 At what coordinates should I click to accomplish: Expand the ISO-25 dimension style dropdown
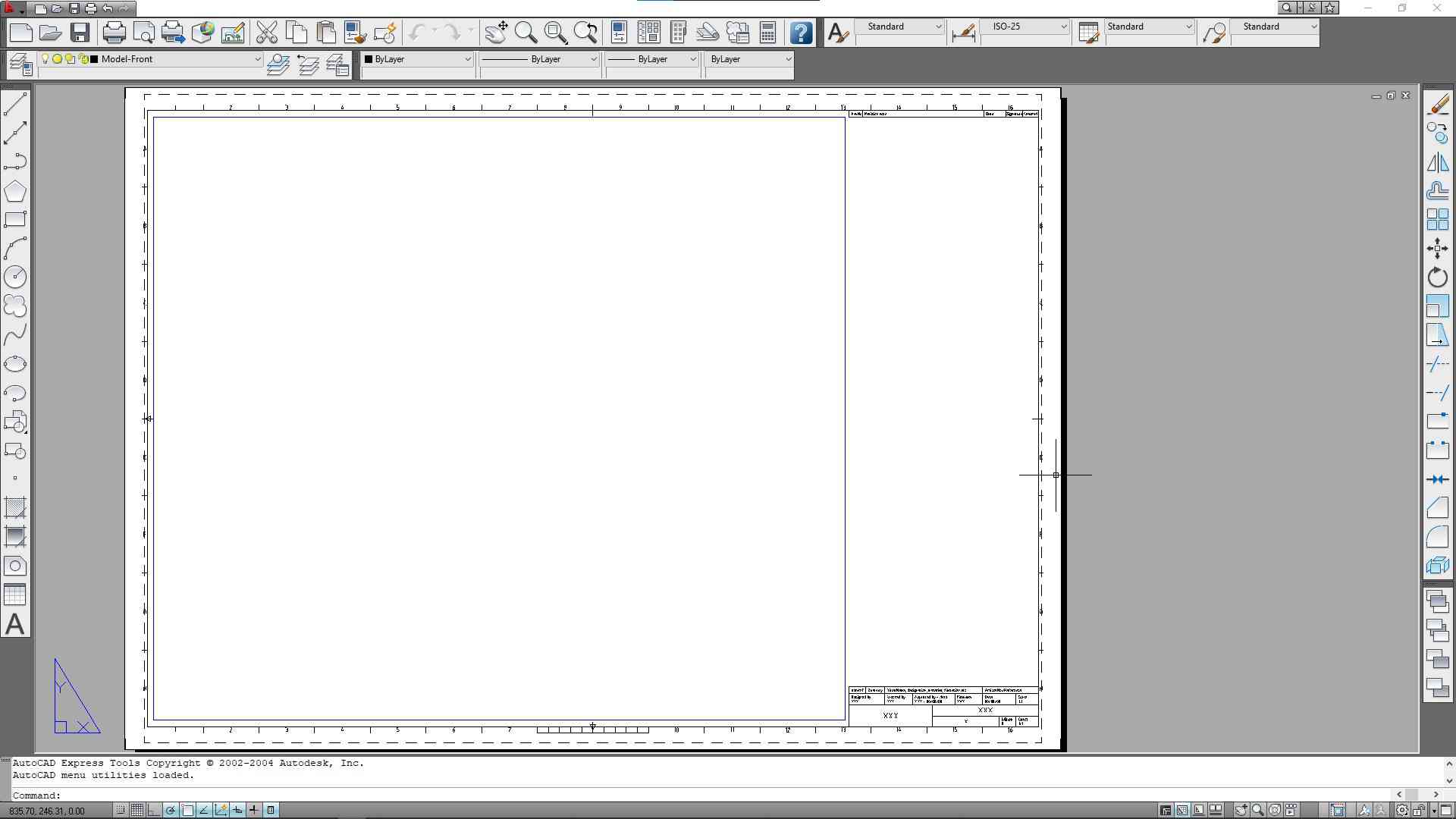tap(1063, 27)
